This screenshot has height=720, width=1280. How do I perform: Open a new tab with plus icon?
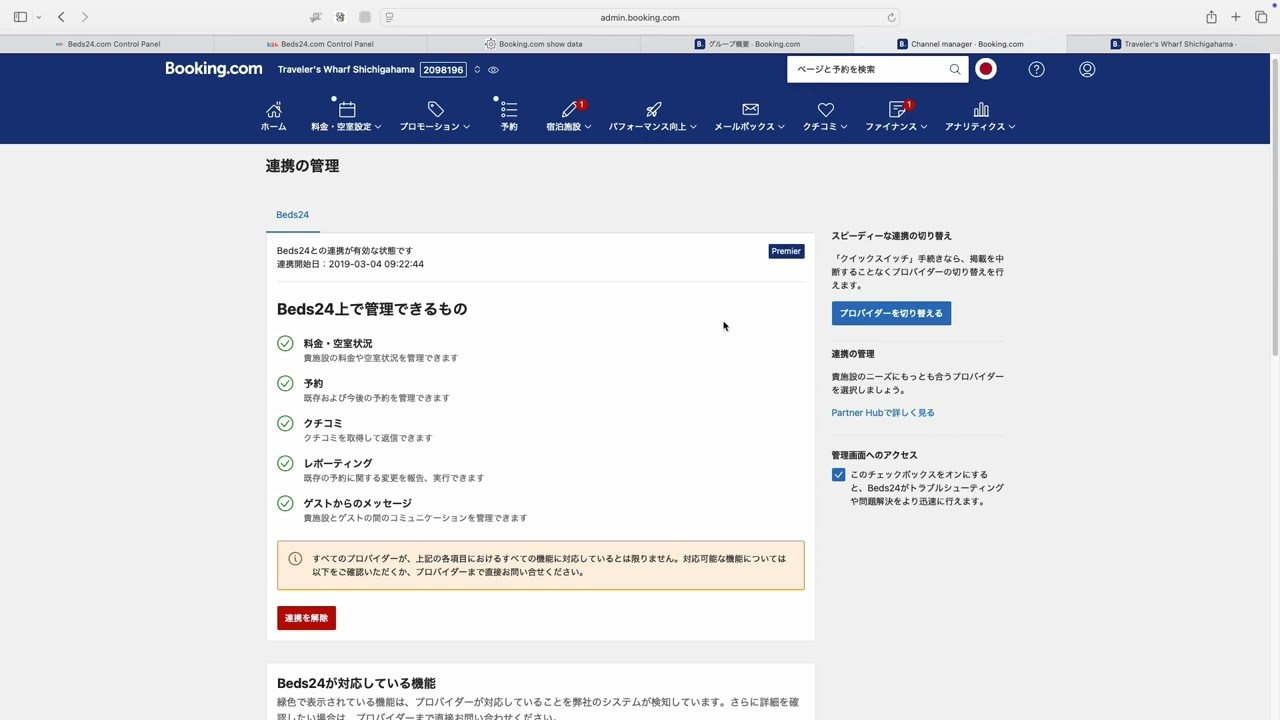click(x=1236, y=17)
